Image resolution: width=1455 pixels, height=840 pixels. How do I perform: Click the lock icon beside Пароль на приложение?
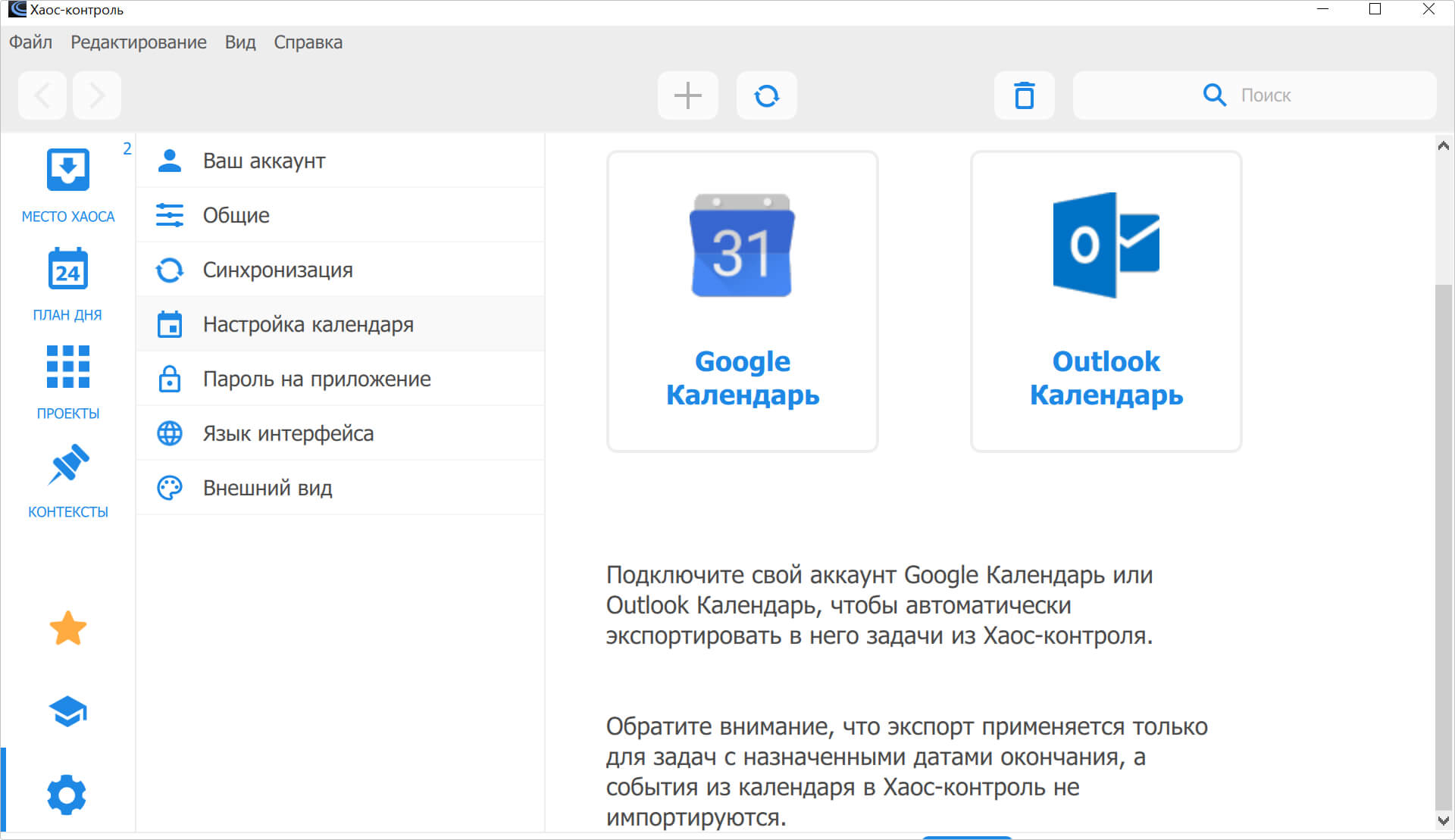pyautogui.click(x=170, y=379)
